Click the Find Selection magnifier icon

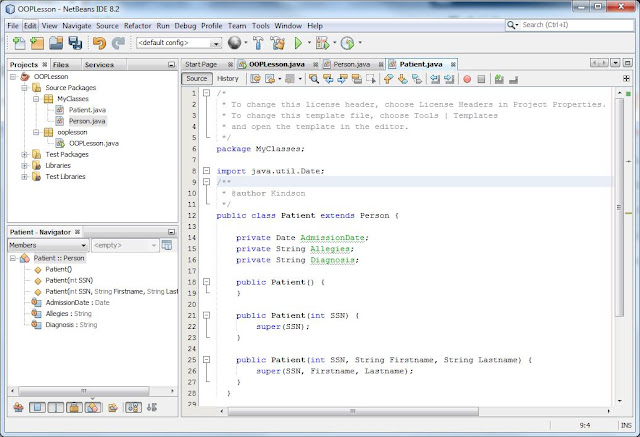313,79
